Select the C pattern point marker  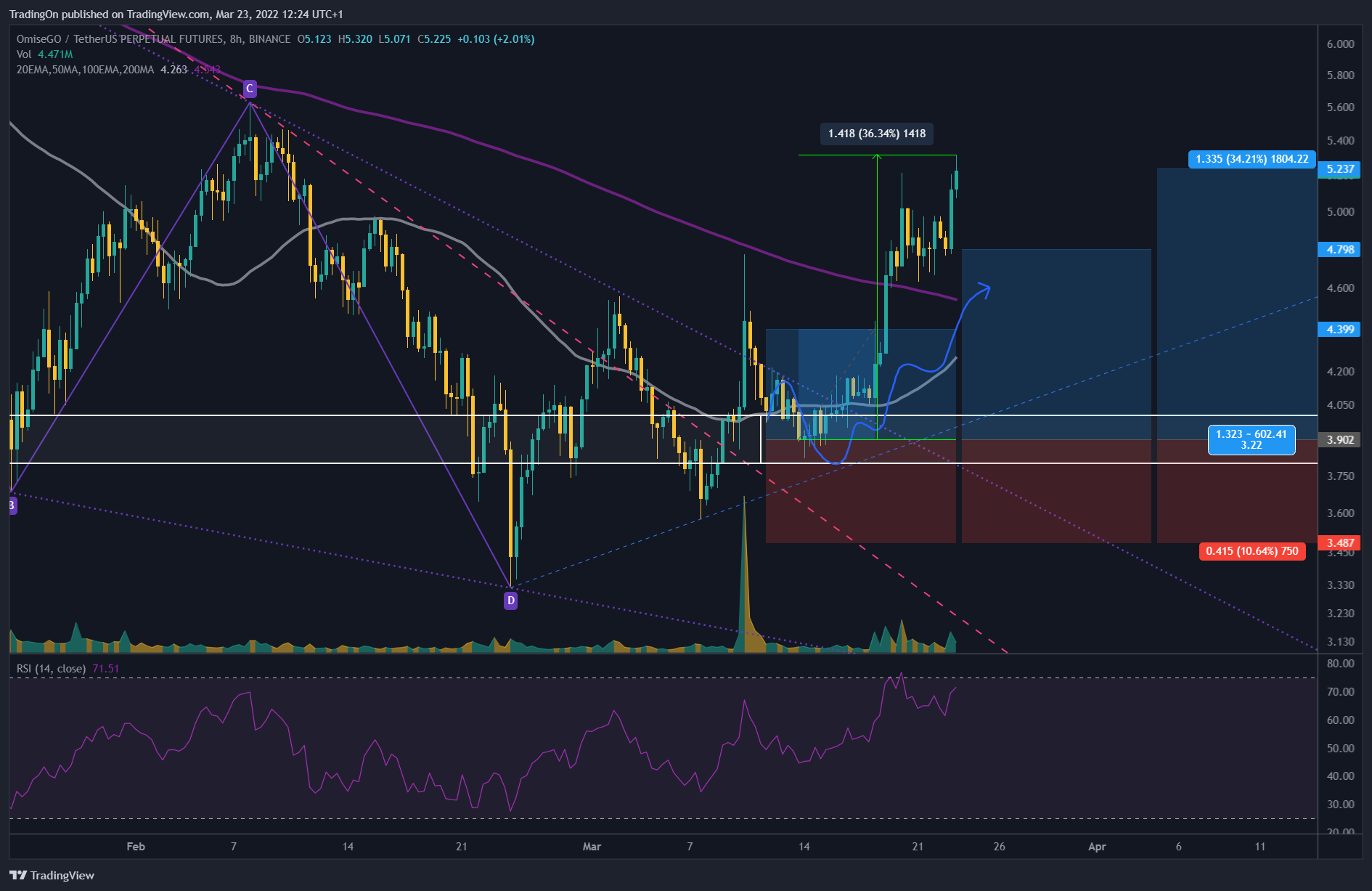250,89
